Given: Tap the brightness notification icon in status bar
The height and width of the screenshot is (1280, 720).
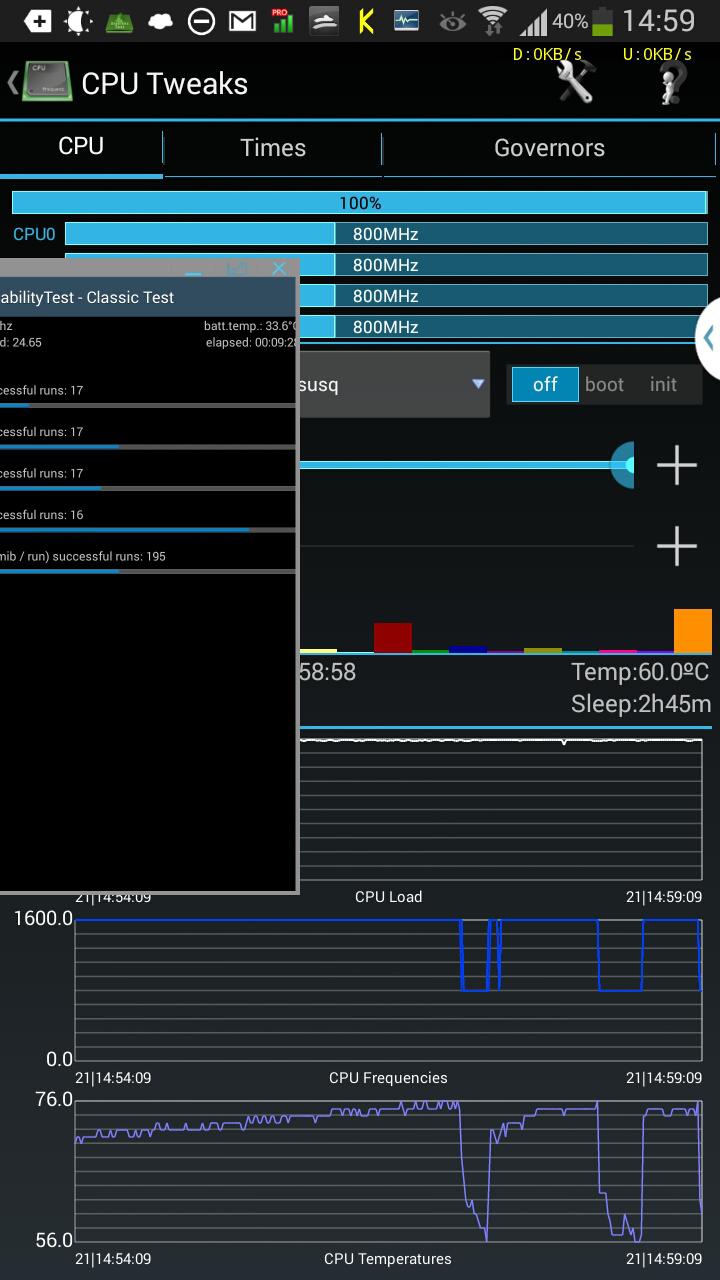Looking at the screenshot, I should (x=78, y=21).
